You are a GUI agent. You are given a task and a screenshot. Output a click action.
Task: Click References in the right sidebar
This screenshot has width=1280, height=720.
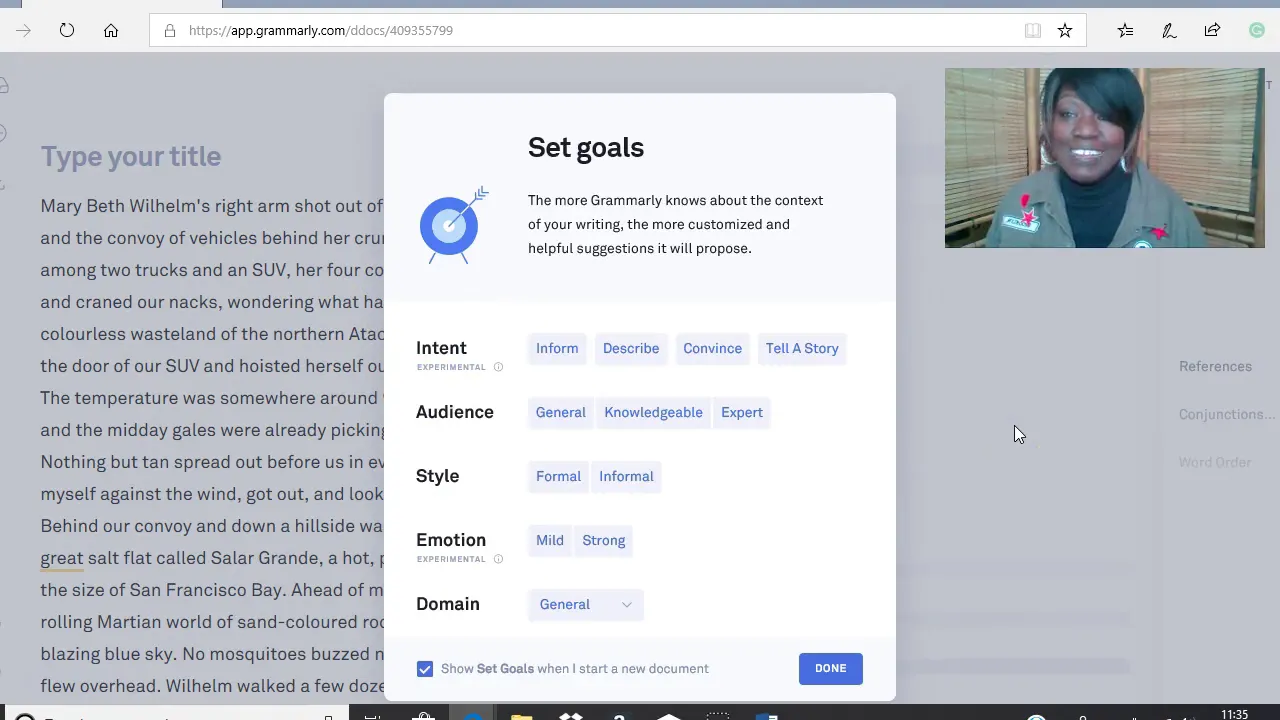click(1215, 366)
